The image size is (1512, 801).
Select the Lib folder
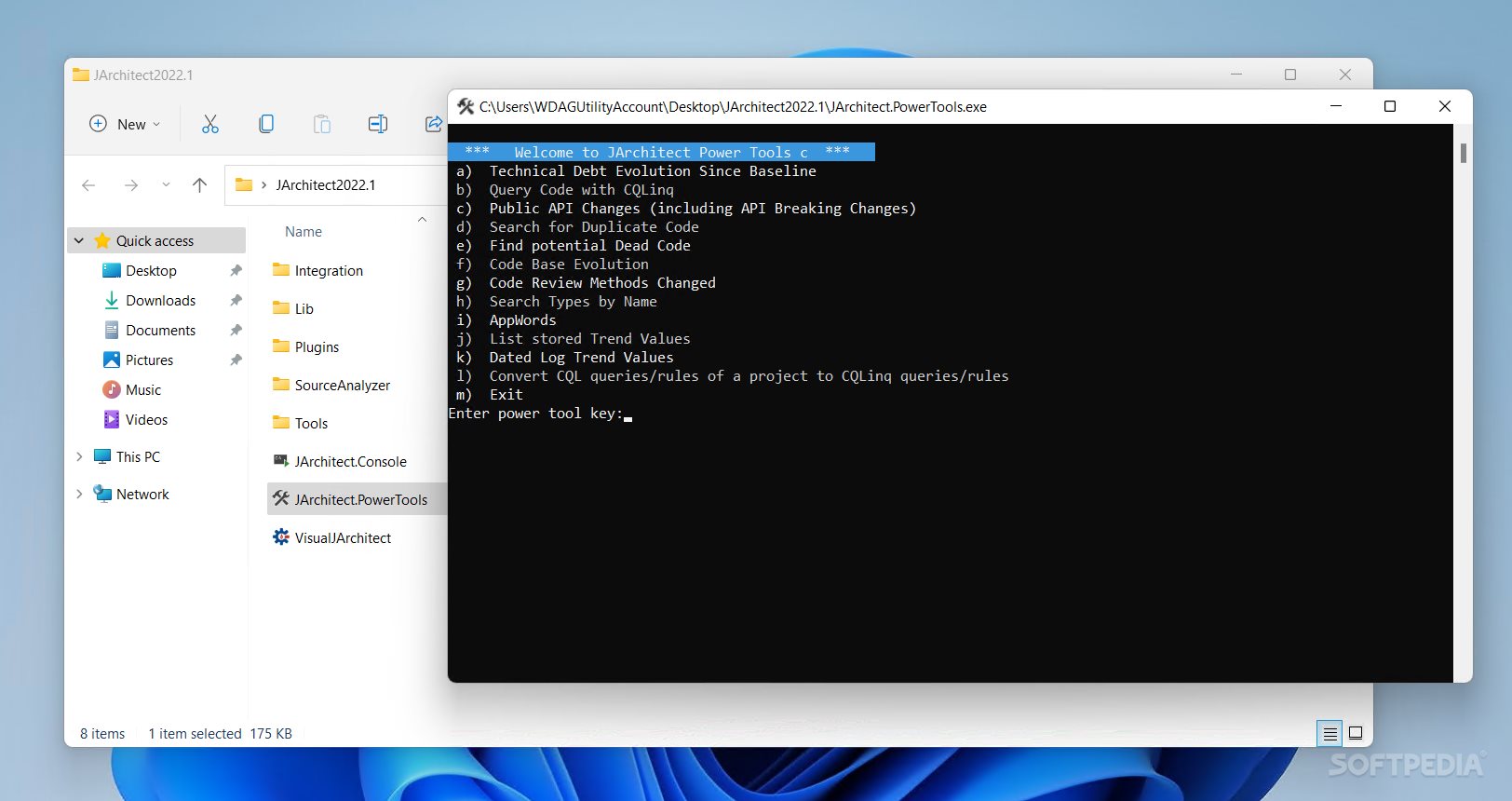click(304, 308)
